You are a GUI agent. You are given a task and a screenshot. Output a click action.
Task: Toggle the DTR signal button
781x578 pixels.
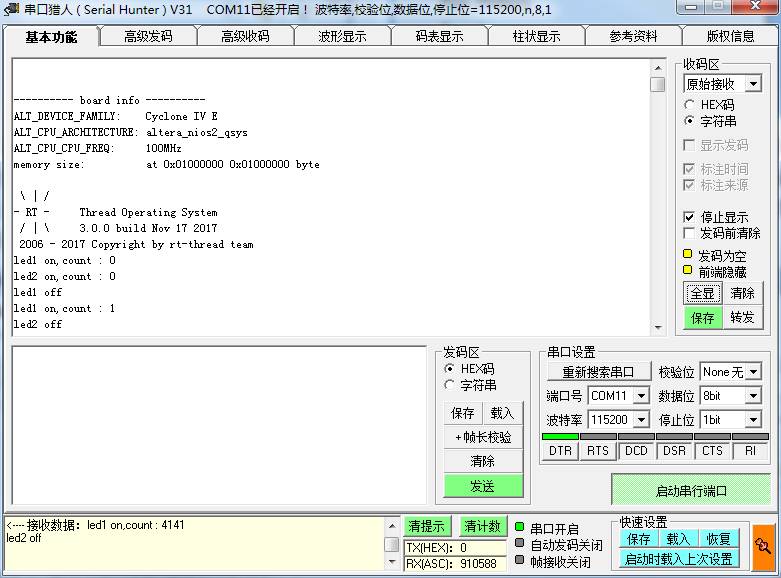pos(560,451)
